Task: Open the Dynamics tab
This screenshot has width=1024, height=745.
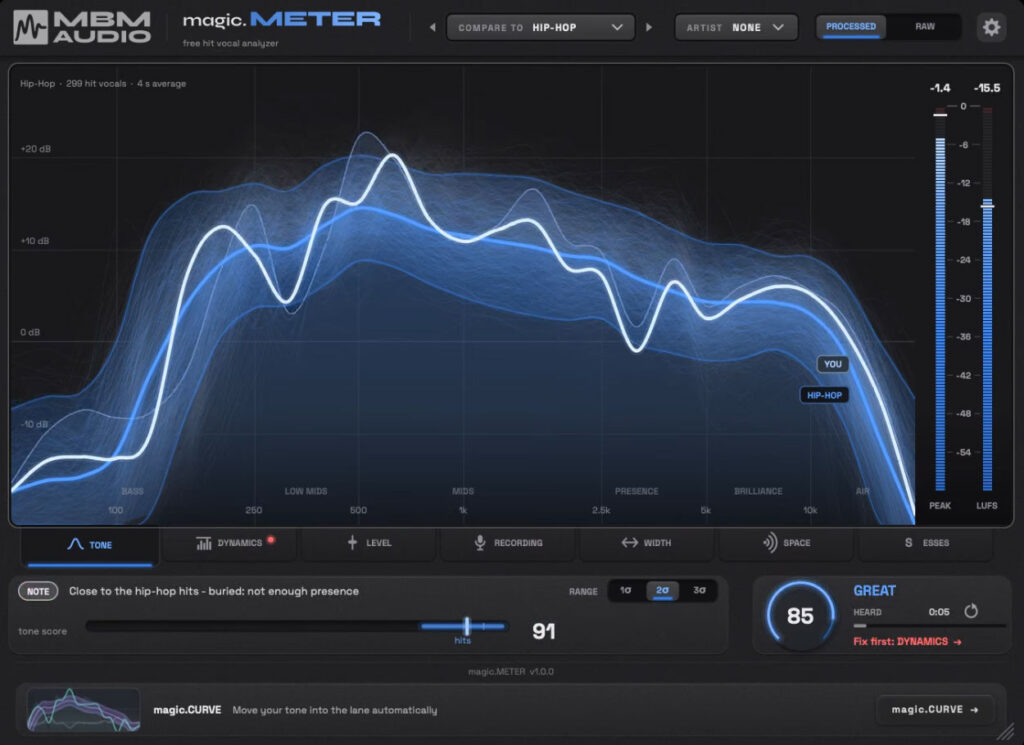Action: point(229,543)
